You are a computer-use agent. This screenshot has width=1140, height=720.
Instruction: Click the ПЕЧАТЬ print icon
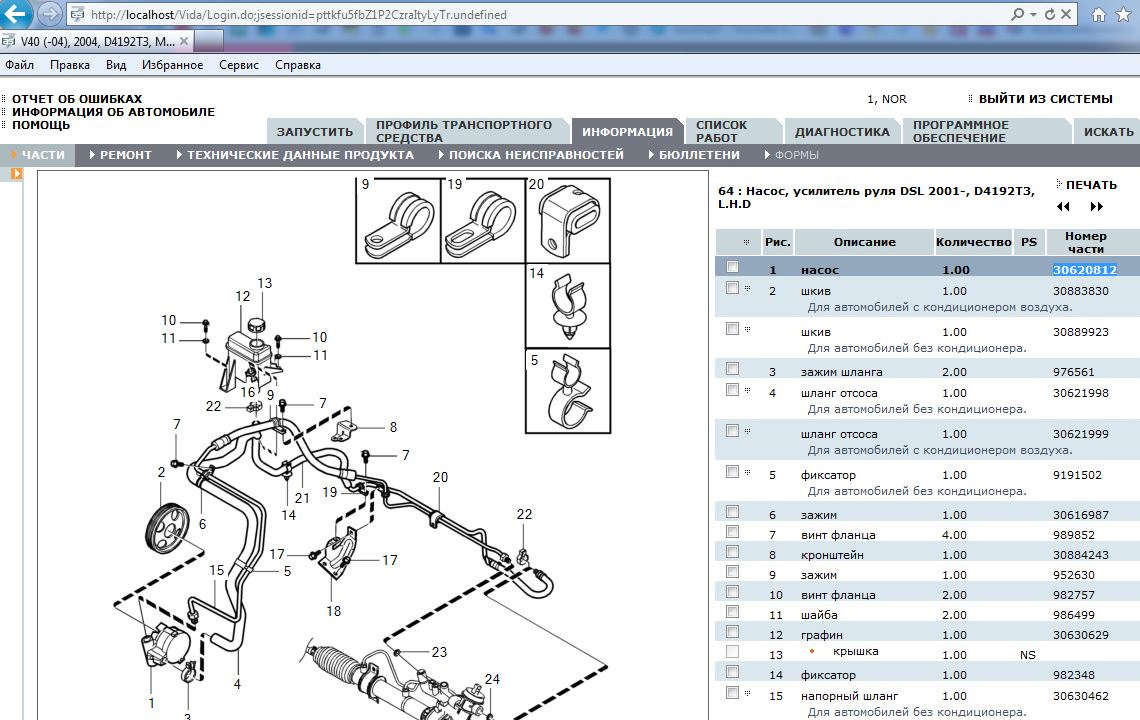tap(1058, 184)
